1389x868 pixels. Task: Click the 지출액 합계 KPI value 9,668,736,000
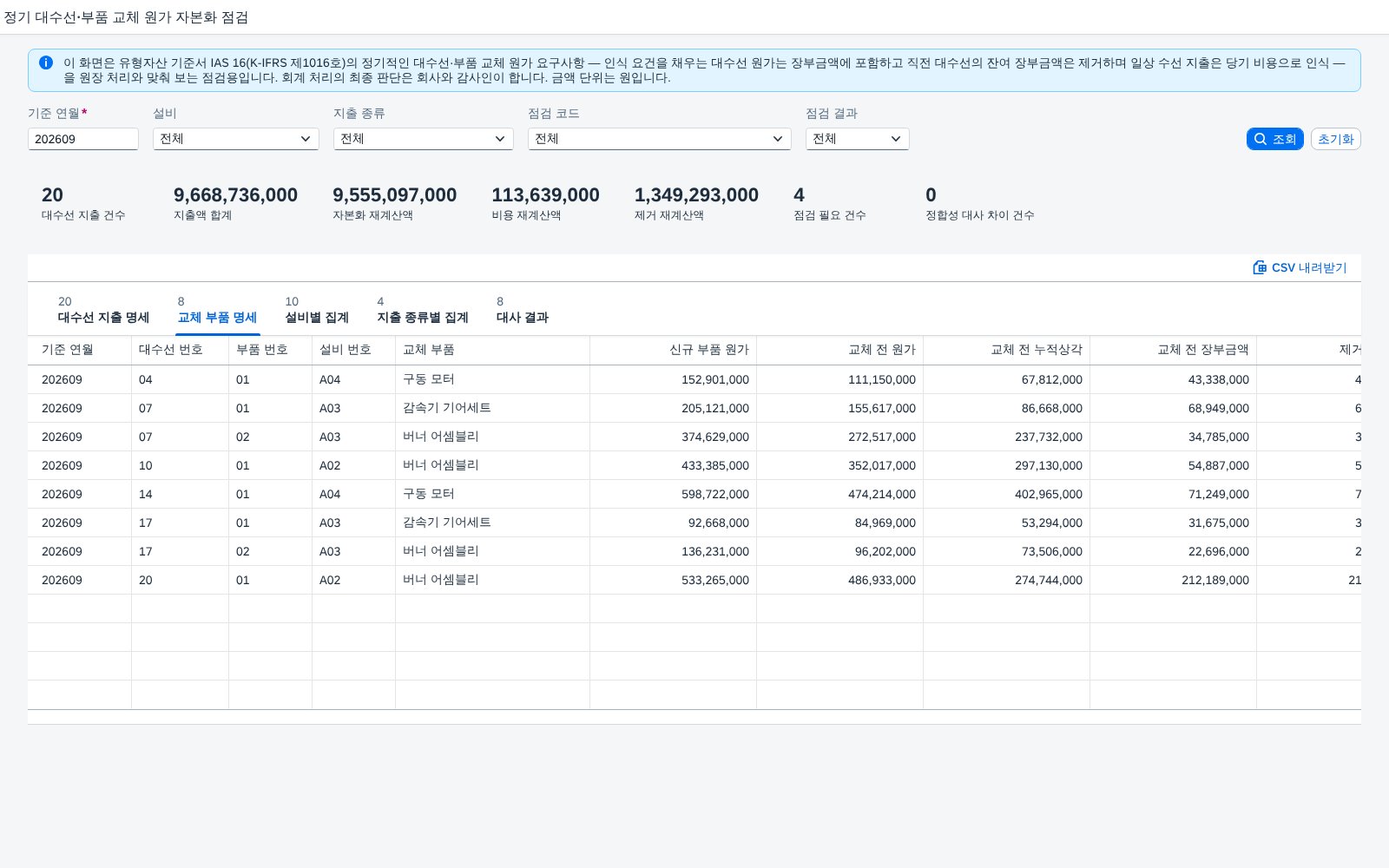point(235,195)
